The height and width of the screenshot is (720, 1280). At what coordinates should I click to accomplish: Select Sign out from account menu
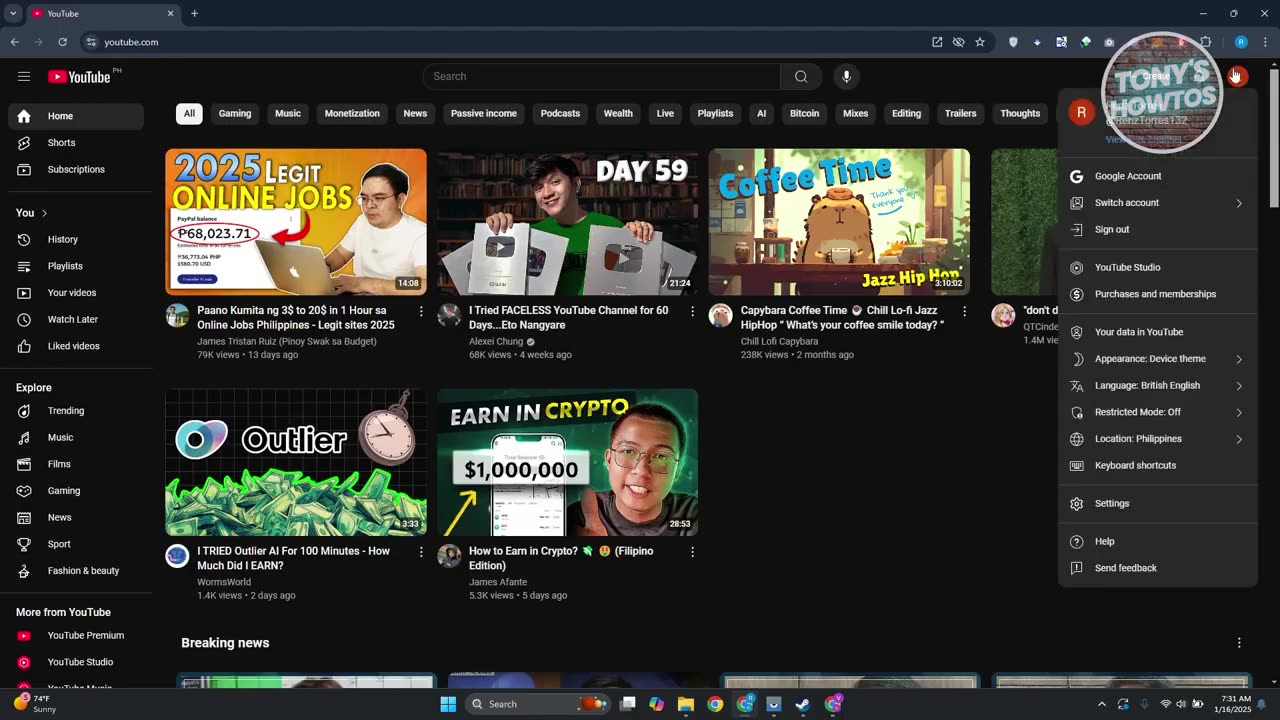1157,230
